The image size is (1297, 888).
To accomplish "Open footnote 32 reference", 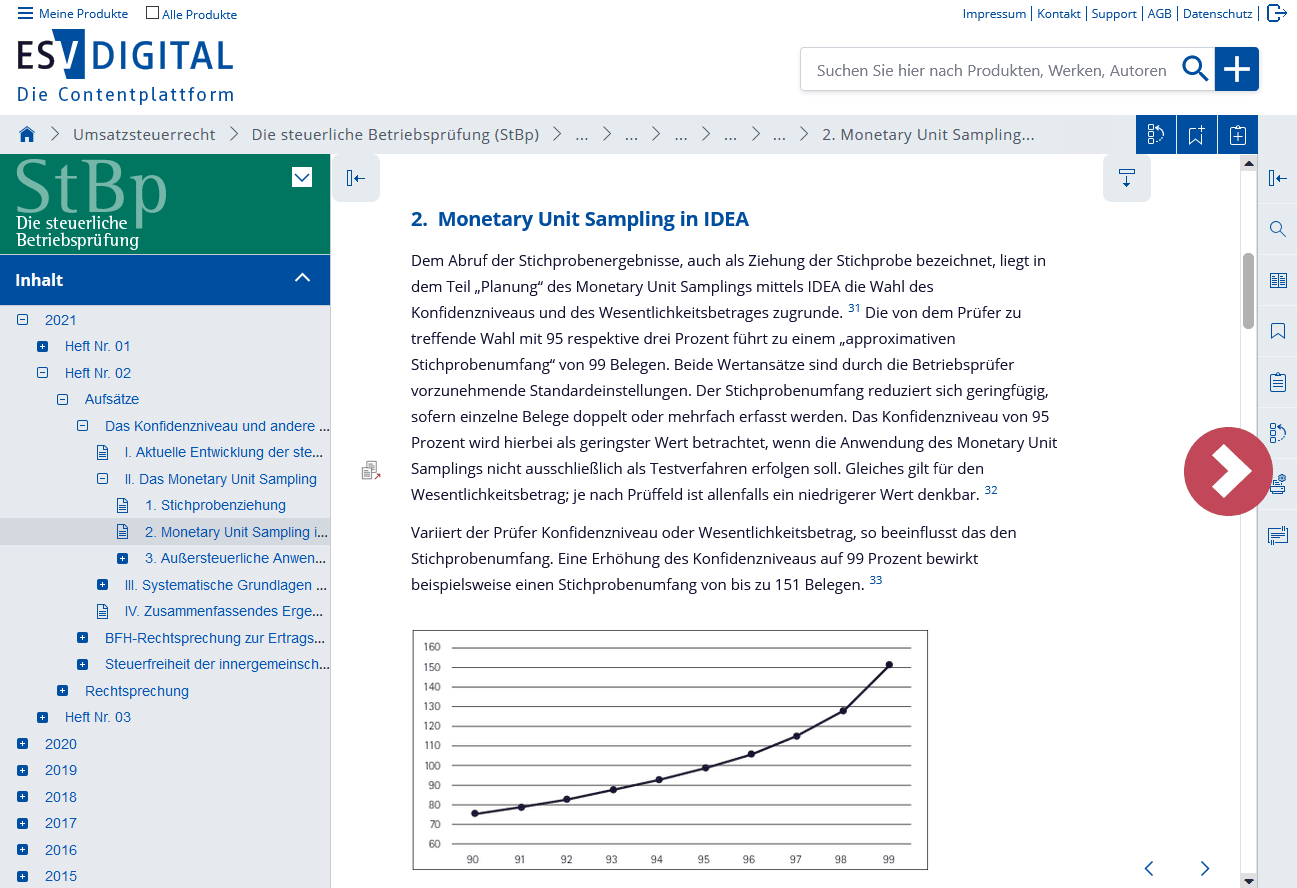I will (991, 490).
